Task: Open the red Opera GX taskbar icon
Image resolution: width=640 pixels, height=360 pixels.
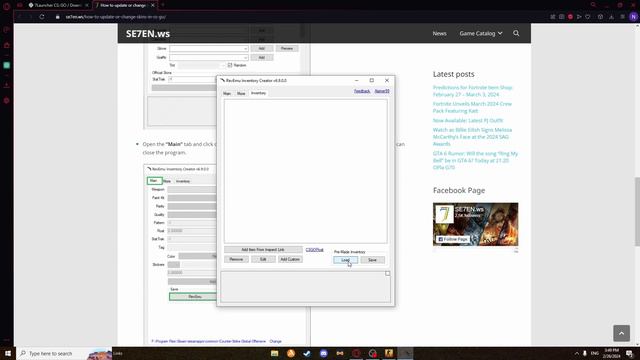Action: coord(356,353)
